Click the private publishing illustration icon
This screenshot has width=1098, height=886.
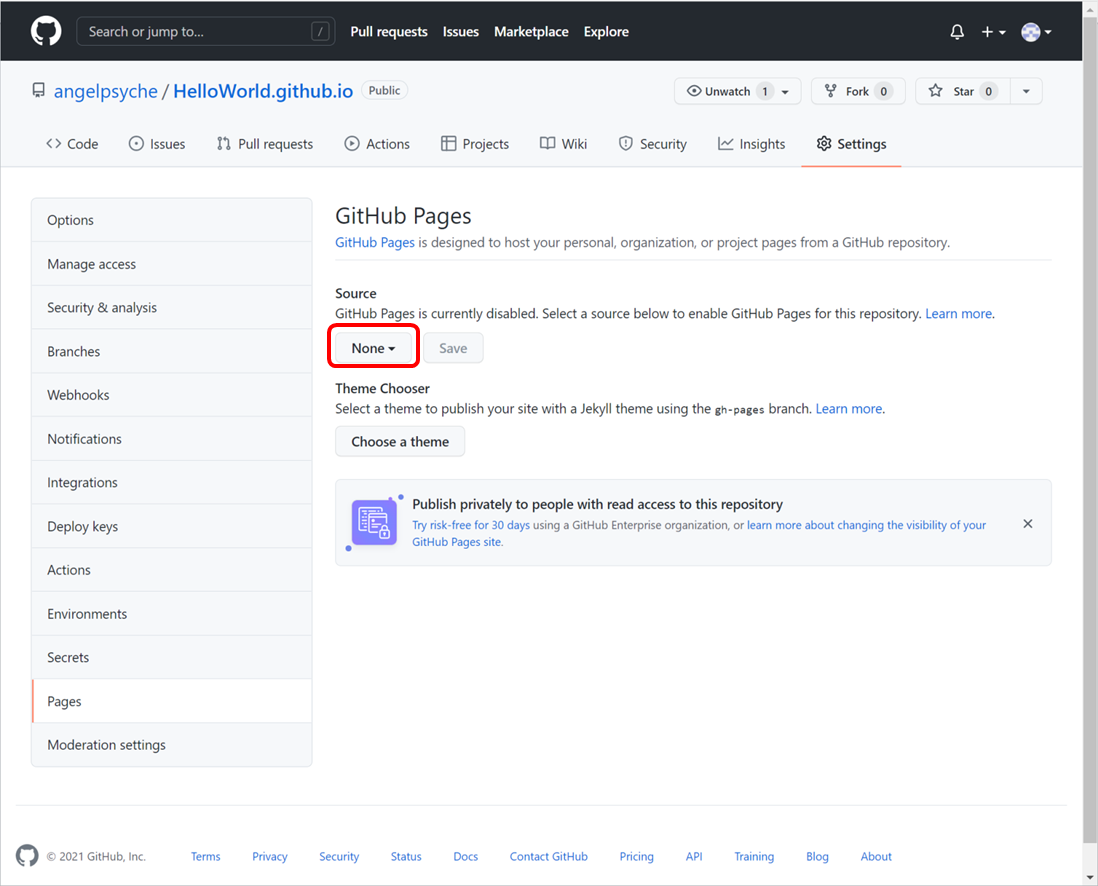click(x=374, y=522)
